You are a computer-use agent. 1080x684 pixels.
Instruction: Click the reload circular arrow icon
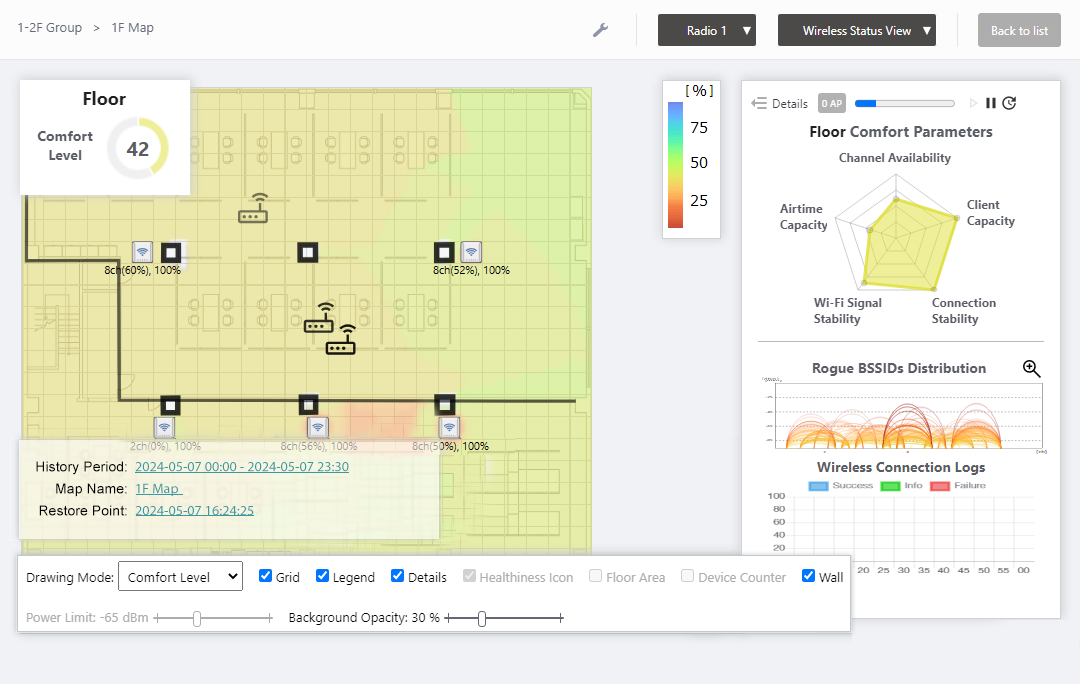1009,103
